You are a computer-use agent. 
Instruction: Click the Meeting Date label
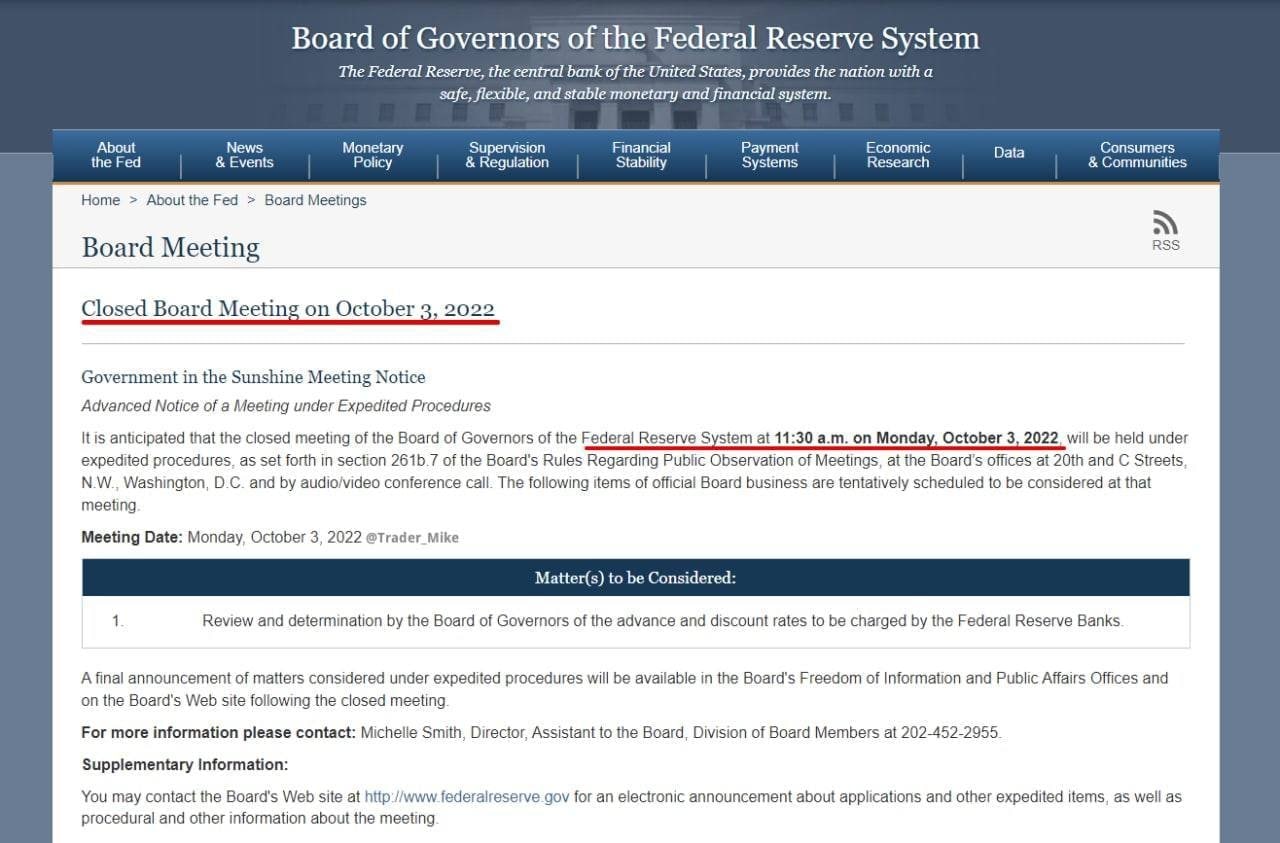pyautogui.click(x=132, y=537)
